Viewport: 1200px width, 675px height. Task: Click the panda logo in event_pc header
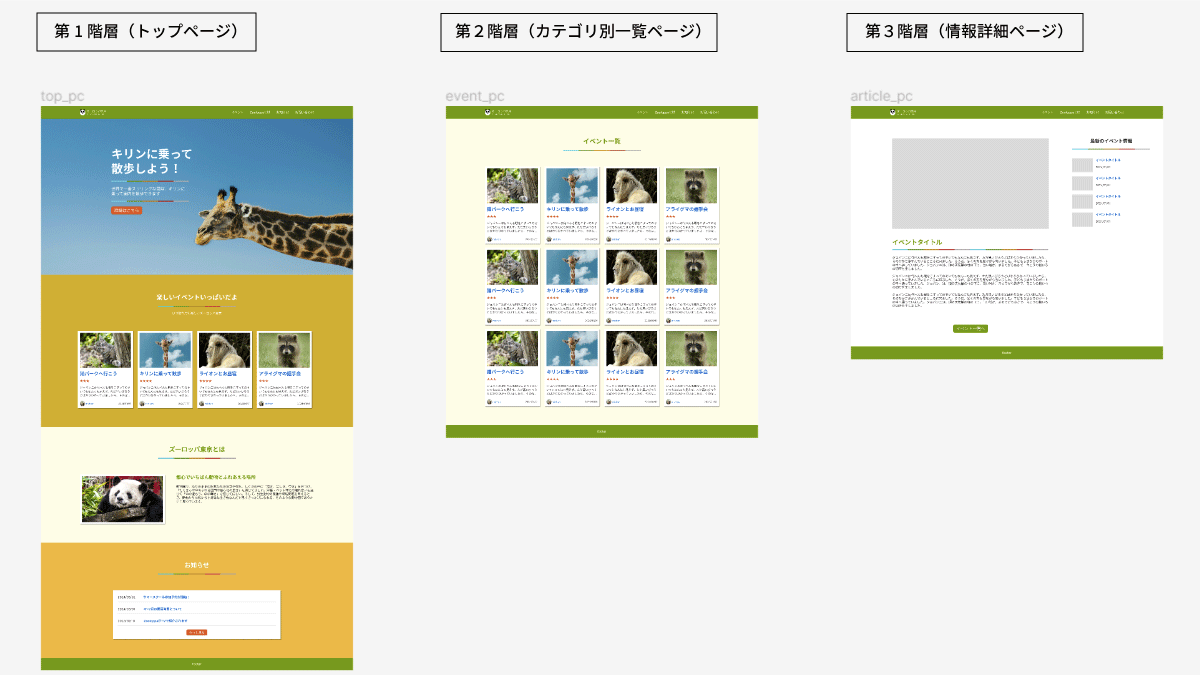488,112
